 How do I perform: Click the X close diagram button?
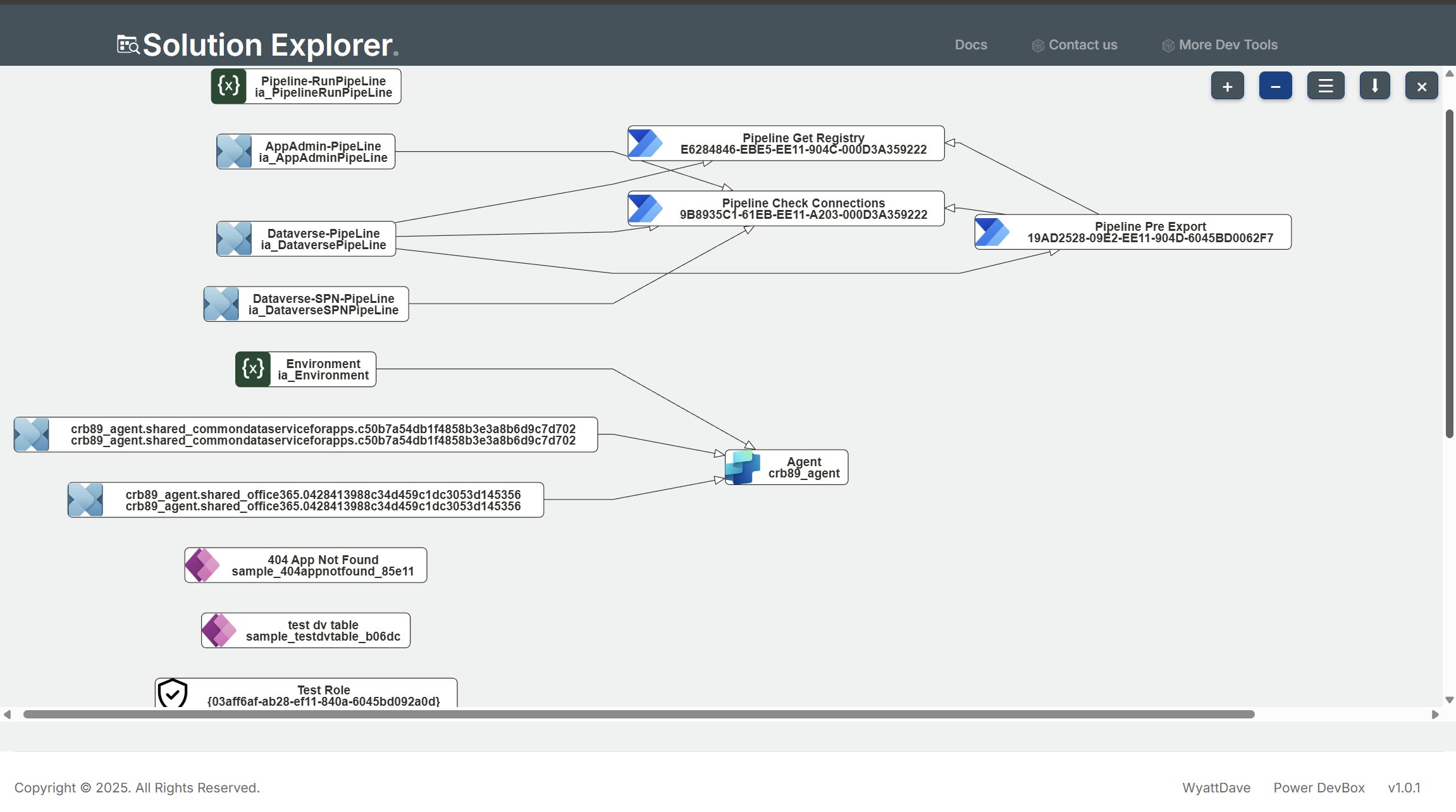coord(1421,86)
